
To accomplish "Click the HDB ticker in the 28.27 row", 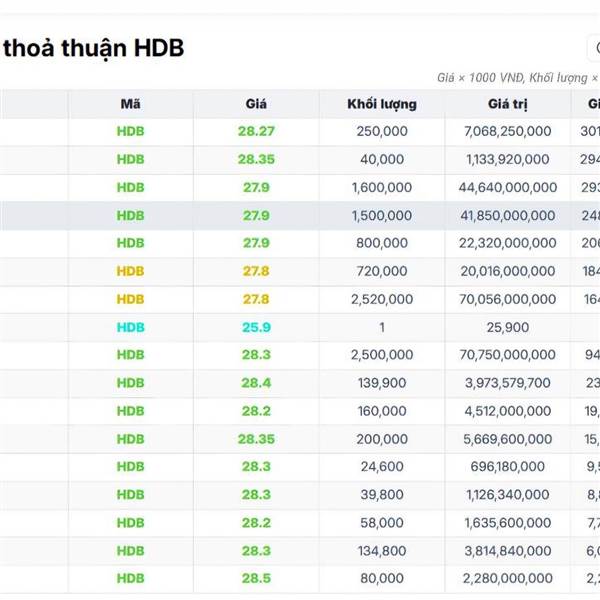I will point(130,131).
